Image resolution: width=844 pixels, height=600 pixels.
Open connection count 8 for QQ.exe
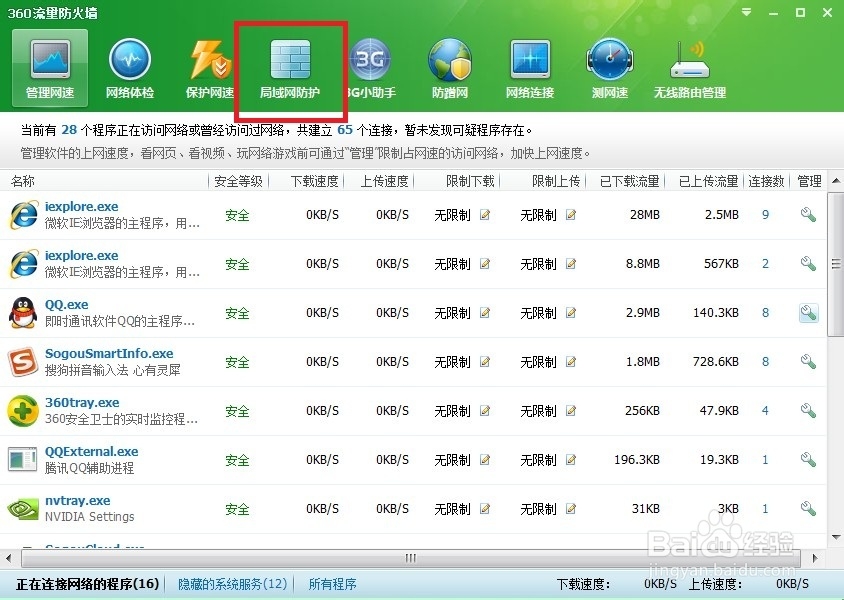(765, 313)
